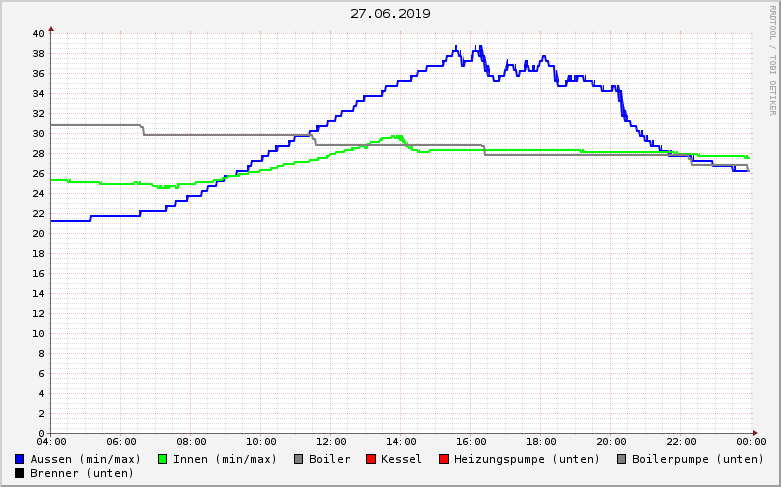The image size is (781, 487).
Task: Click the 20:00 x-axis label
Action: (611, 442)
